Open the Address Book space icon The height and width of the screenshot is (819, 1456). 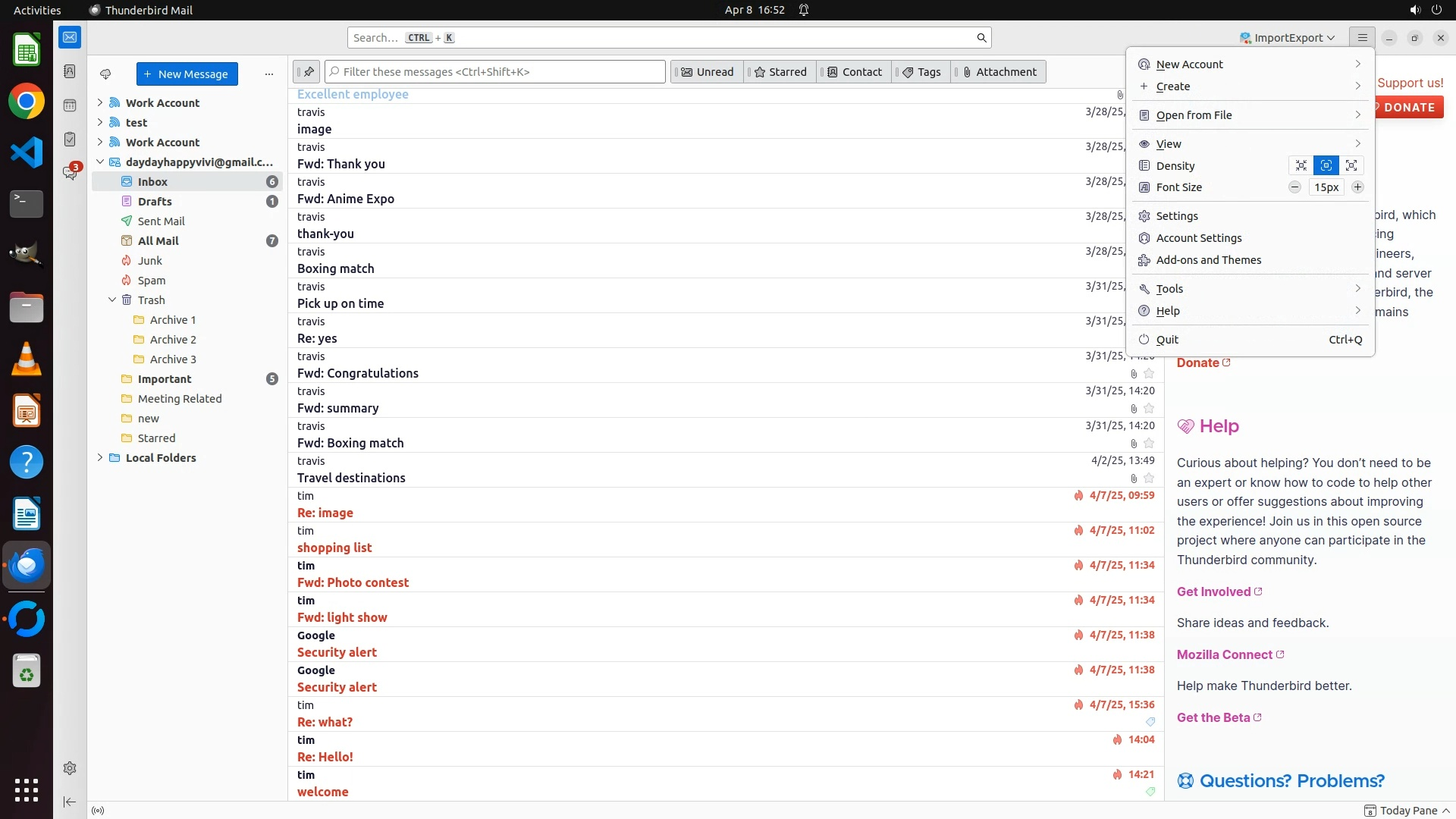coord(70,71)
